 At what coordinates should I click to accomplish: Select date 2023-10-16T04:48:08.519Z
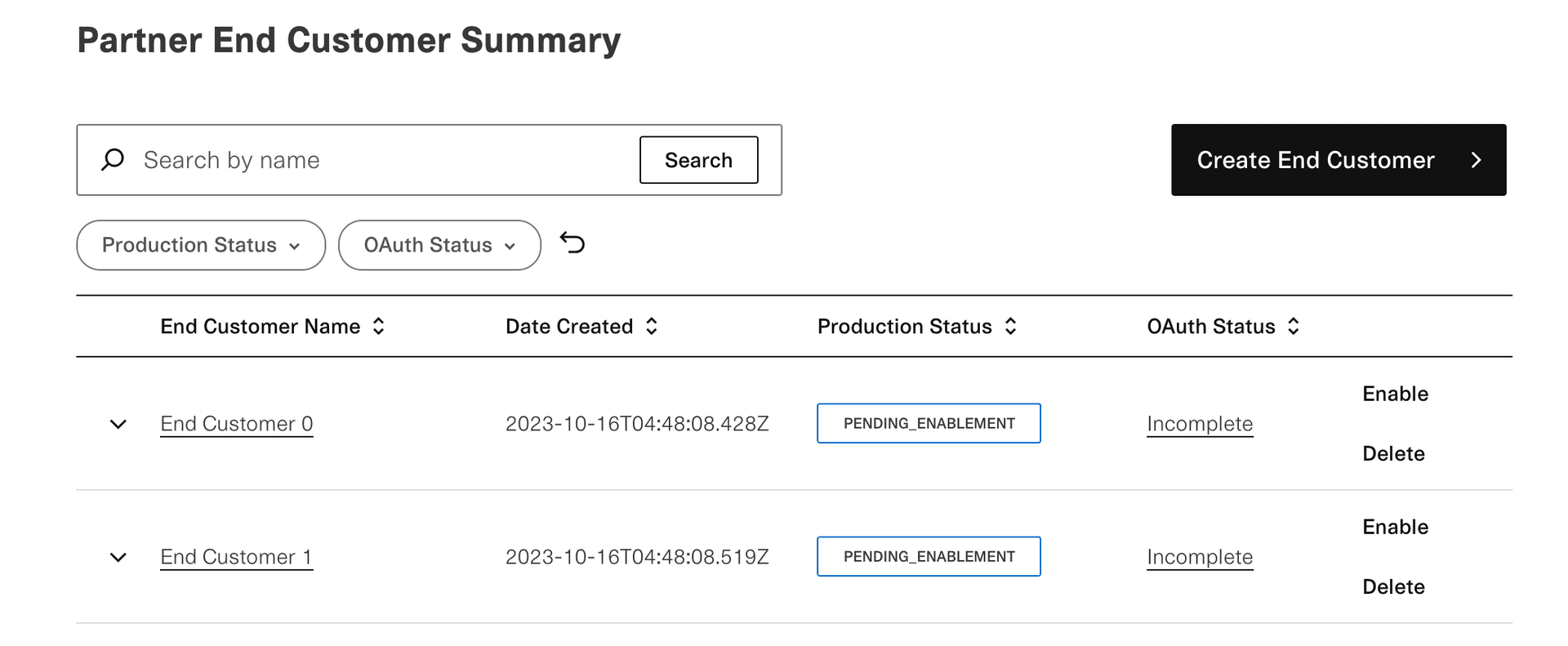(x=637, y=557)
